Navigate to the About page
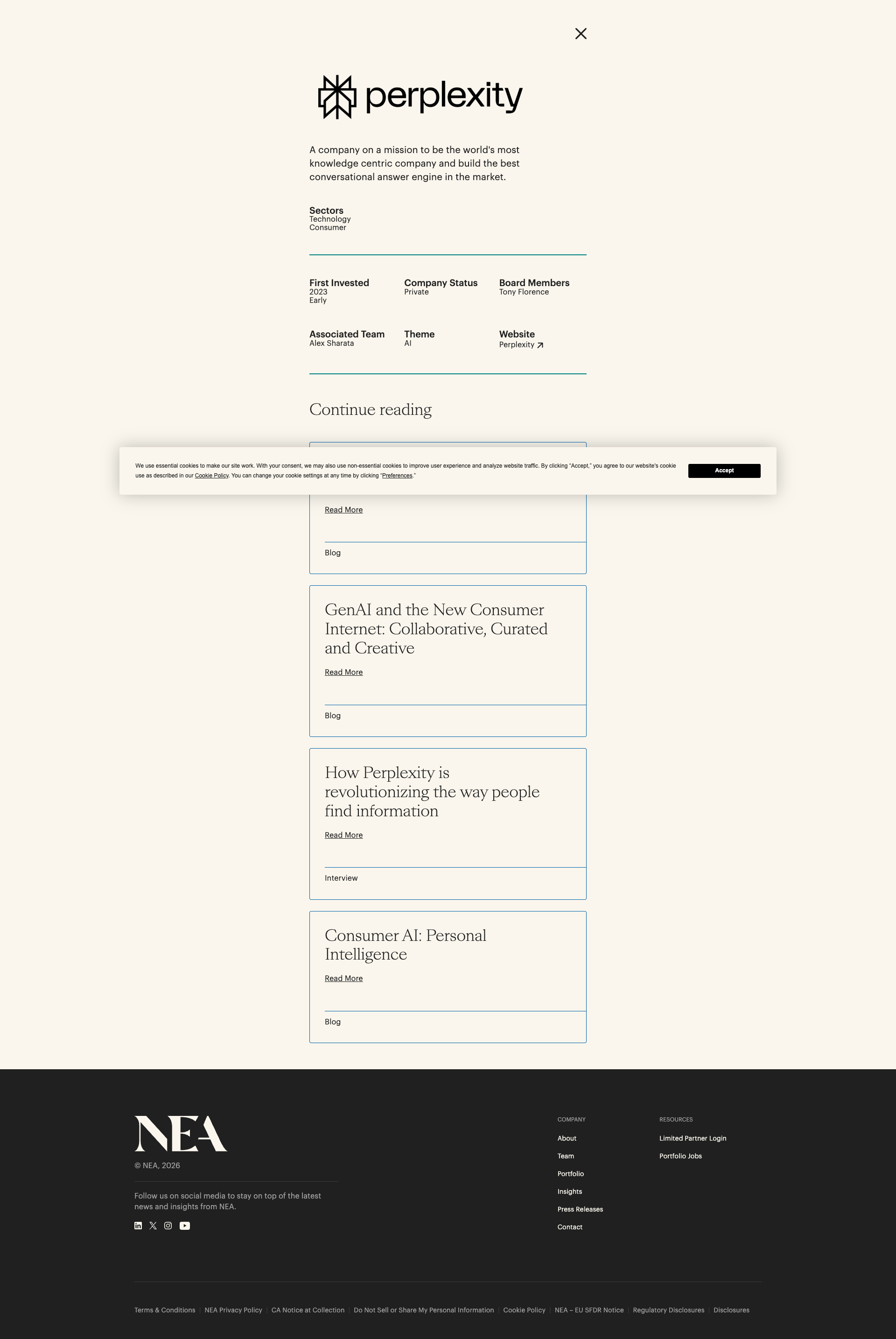The width and height of the screenshot is (896, 1339). (x=566, y=1138)
